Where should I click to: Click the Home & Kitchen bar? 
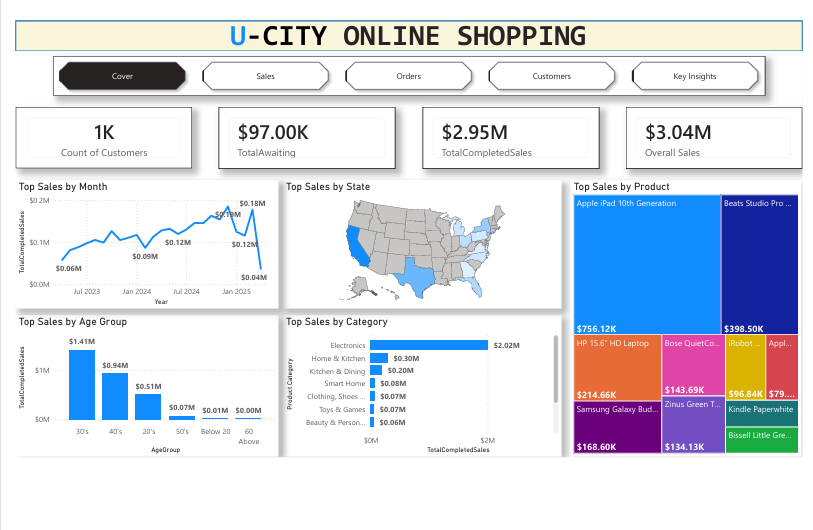click(x=379, y=358)
